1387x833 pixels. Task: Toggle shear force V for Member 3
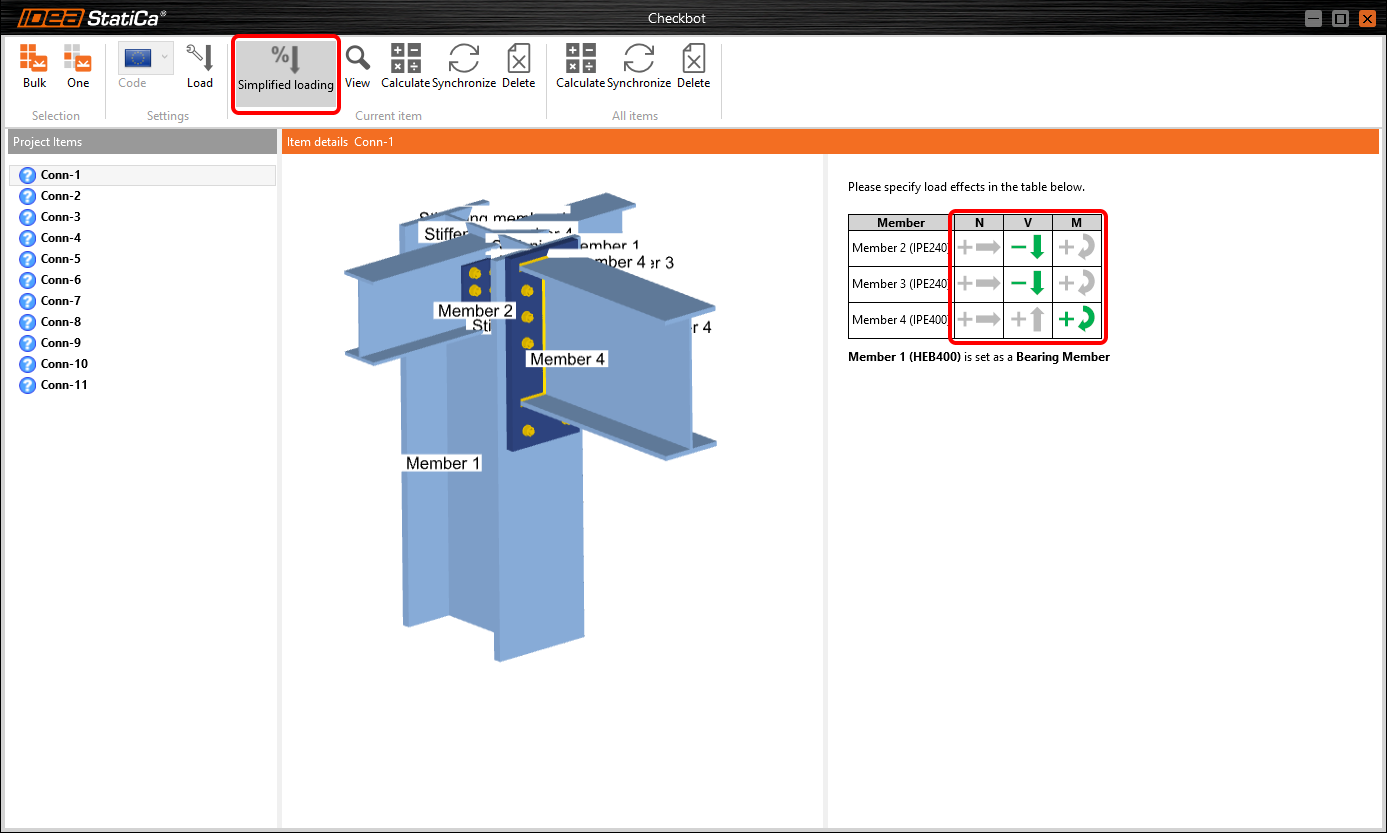[1028, 284]
